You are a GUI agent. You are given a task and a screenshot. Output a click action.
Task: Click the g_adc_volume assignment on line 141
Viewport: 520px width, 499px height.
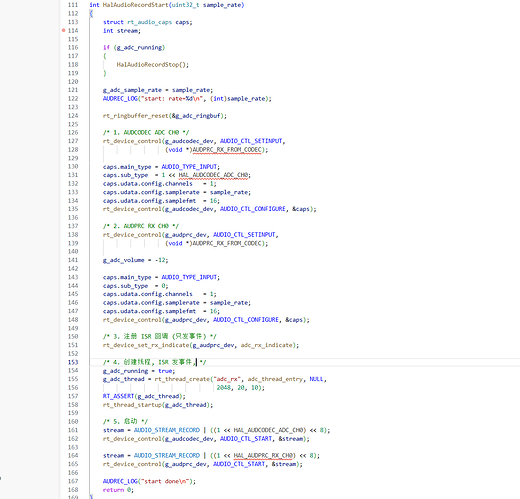tap(135, 260)
